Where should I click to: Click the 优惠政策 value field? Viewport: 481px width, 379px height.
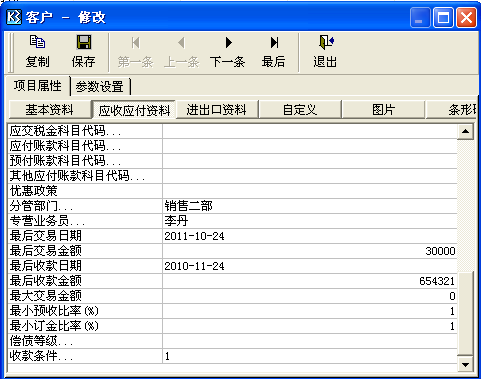[310, 191]
